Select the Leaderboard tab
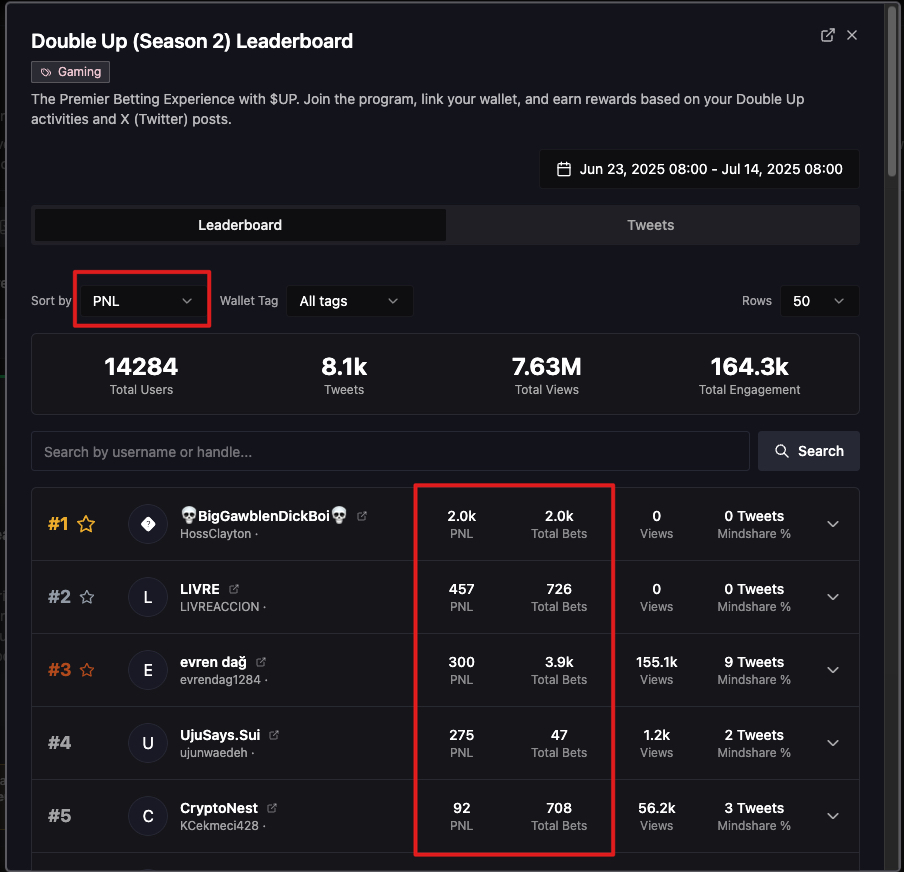Viewport: 904px width, 872px height. pyautogui.click(x=240, y=225)
